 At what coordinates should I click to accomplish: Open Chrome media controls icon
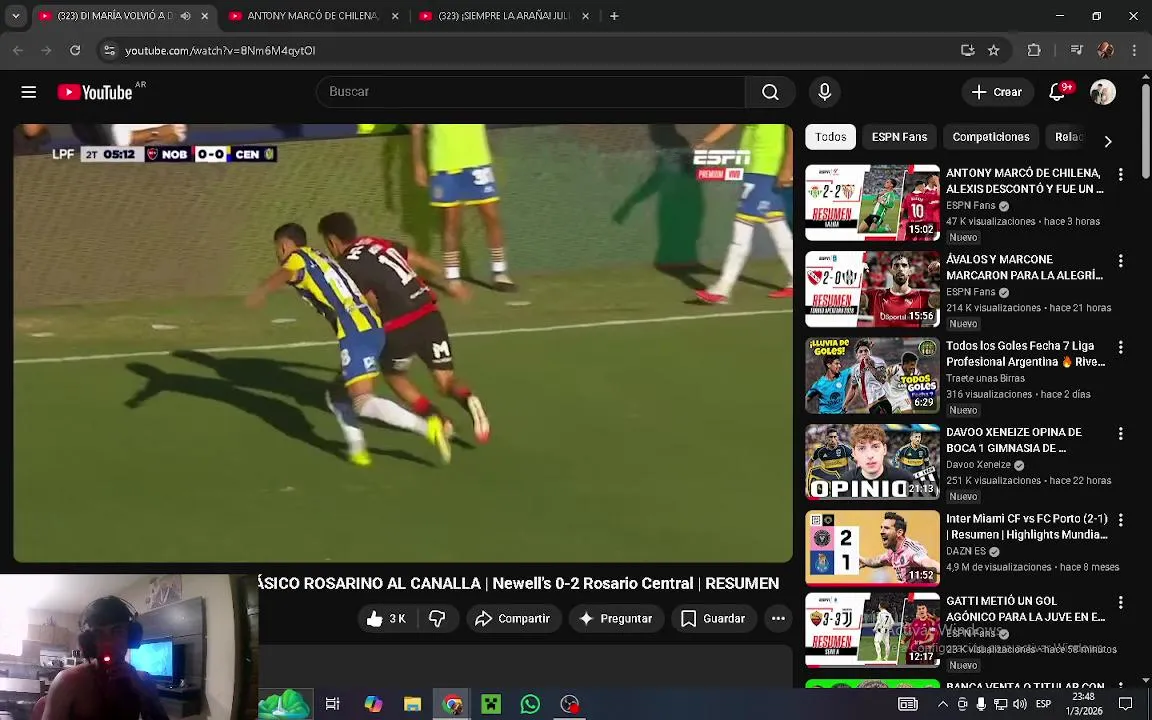coord(1076,50)
